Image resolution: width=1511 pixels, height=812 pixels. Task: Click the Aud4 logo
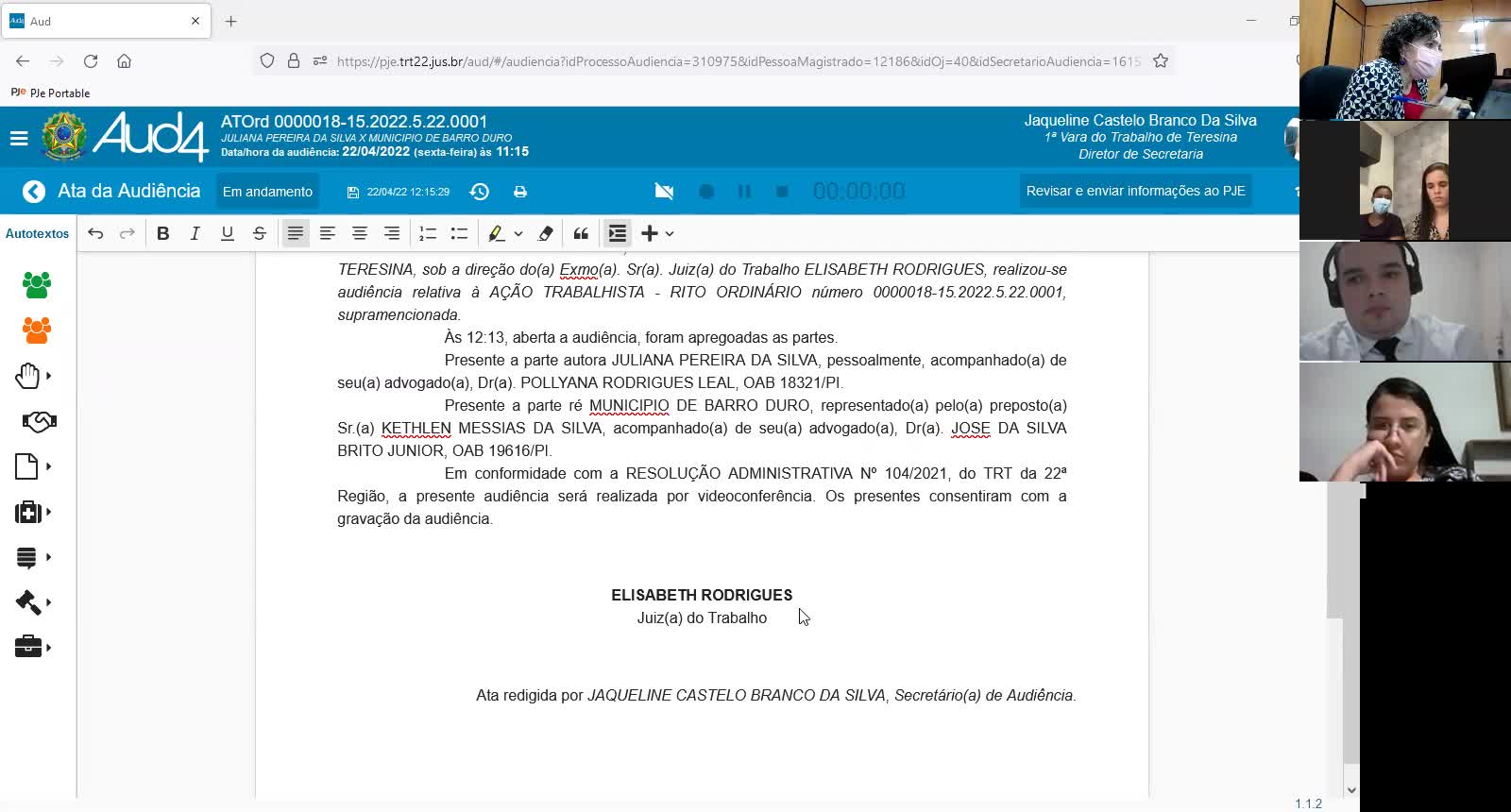[x=150, y=137]
